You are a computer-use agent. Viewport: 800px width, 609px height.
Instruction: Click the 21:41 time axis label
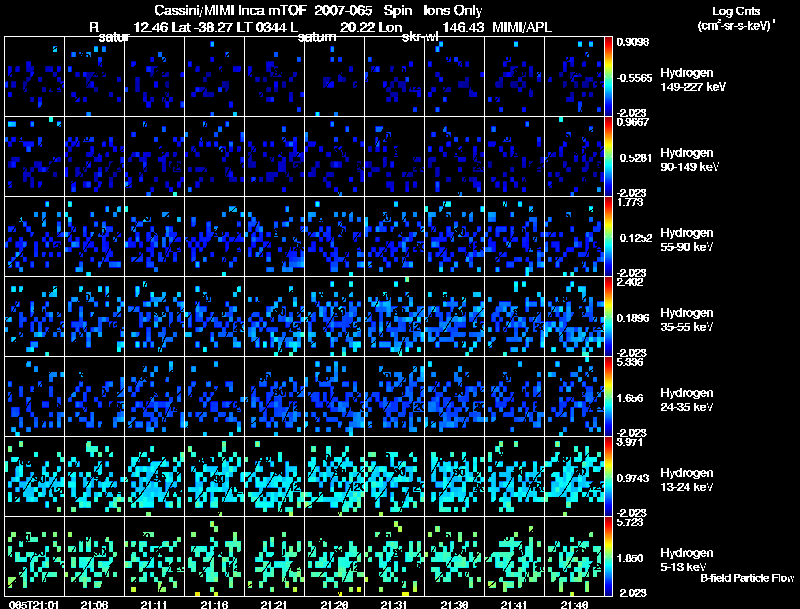[x=514, y=605]
